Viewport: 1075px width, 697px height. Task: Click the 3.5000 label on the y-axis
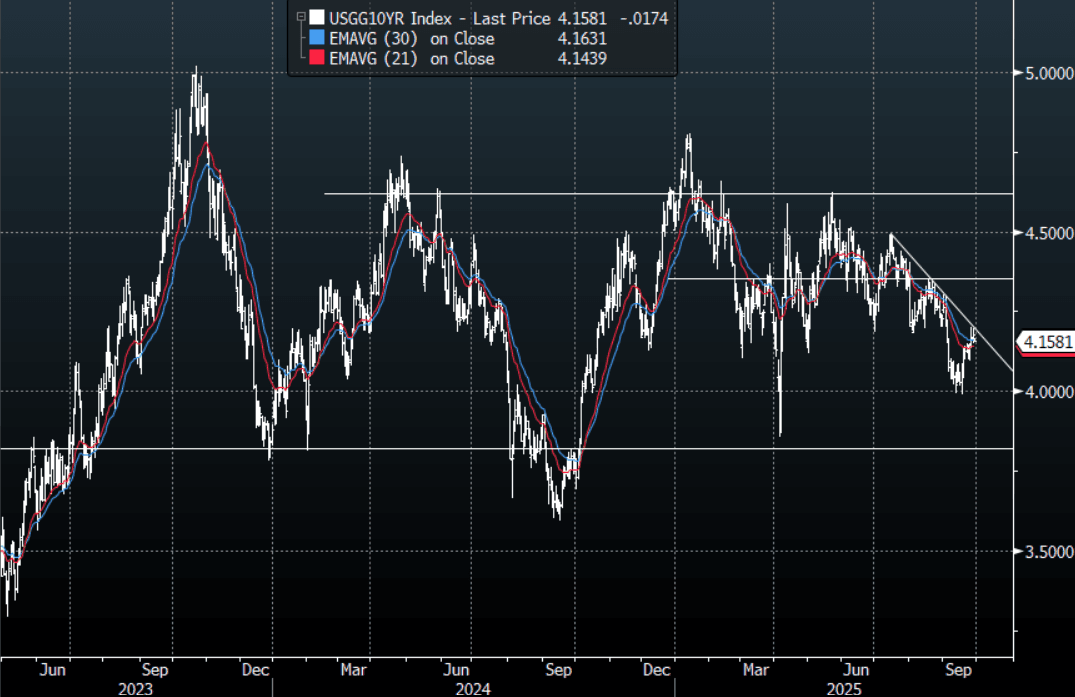pos(1045,551)
